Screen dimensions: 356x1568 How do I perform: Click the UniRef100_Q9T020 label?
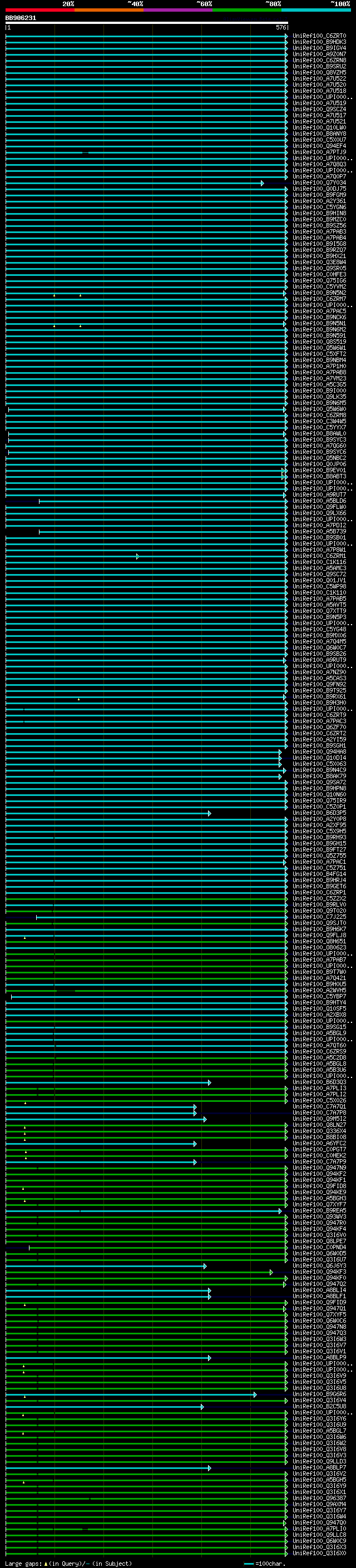coord(319,911)
